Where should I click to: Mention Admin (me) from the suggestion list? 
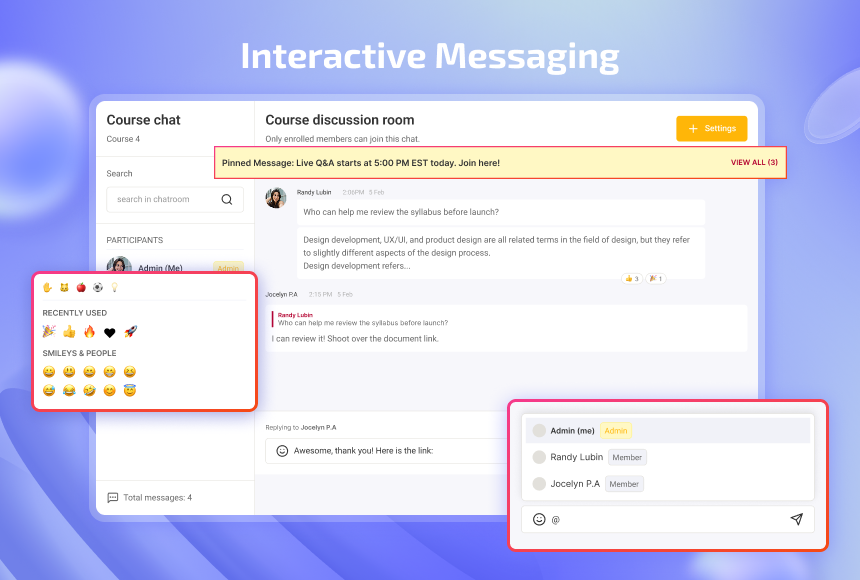coord(667,431)
